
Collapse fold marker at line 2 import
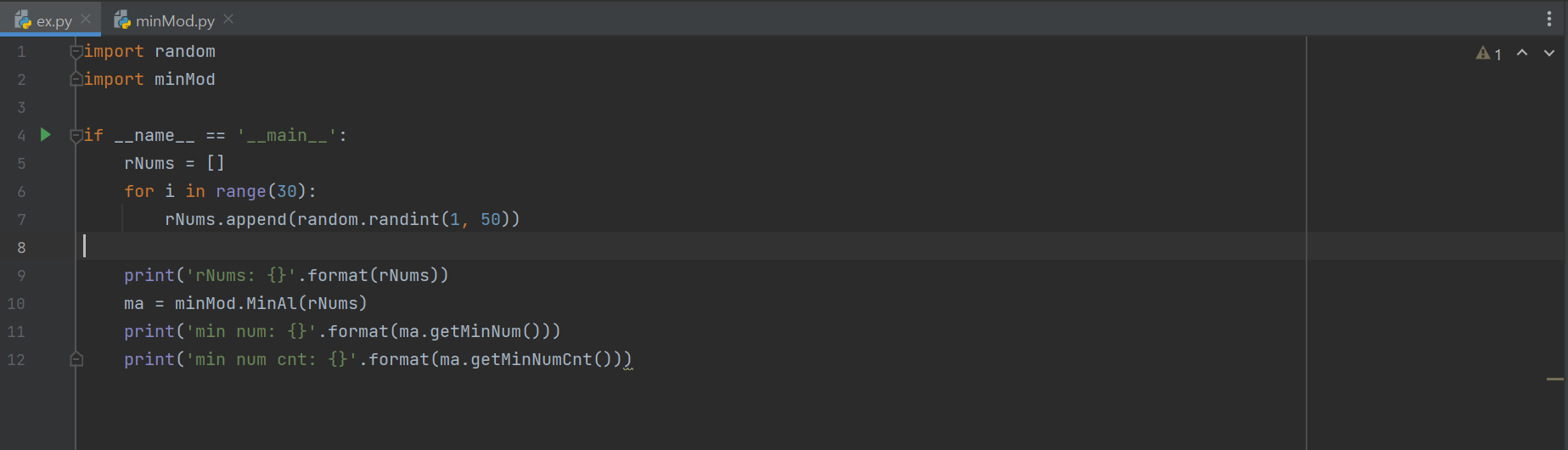(x=76, y=79)
